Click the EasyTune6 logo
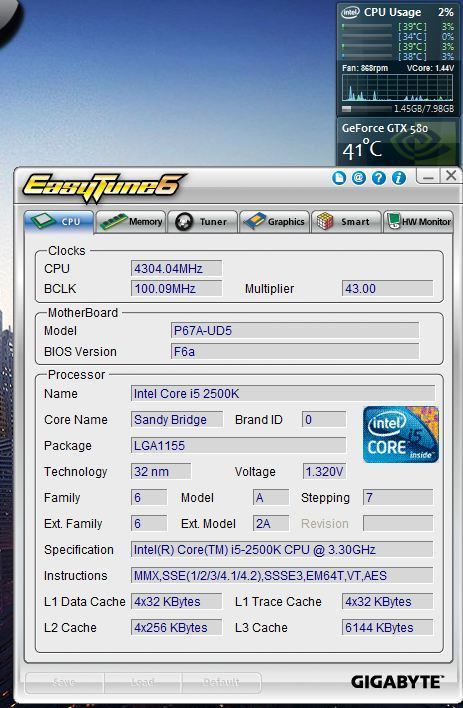This screenshot has width=463, height=708. tap(103, 187)
